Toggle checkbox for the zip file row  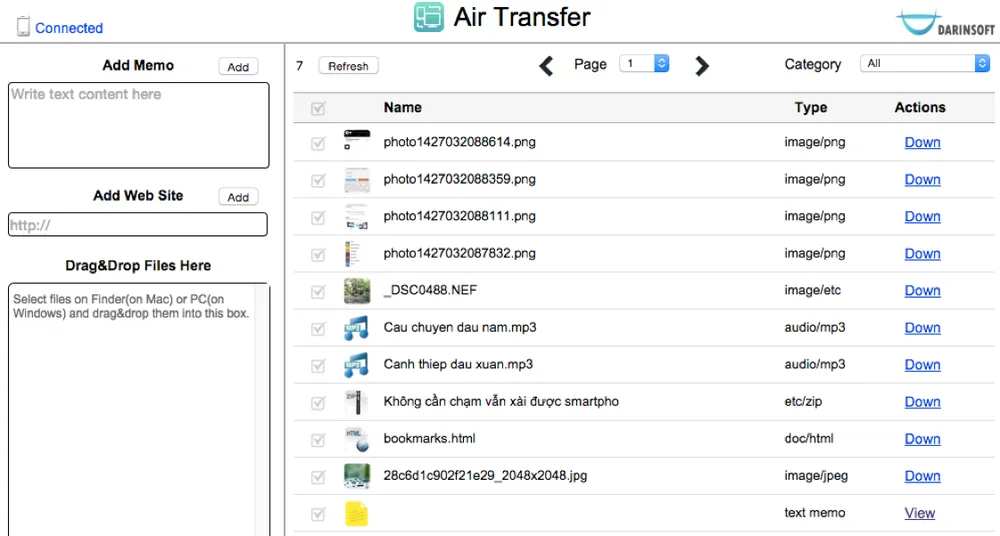point(318,403)
